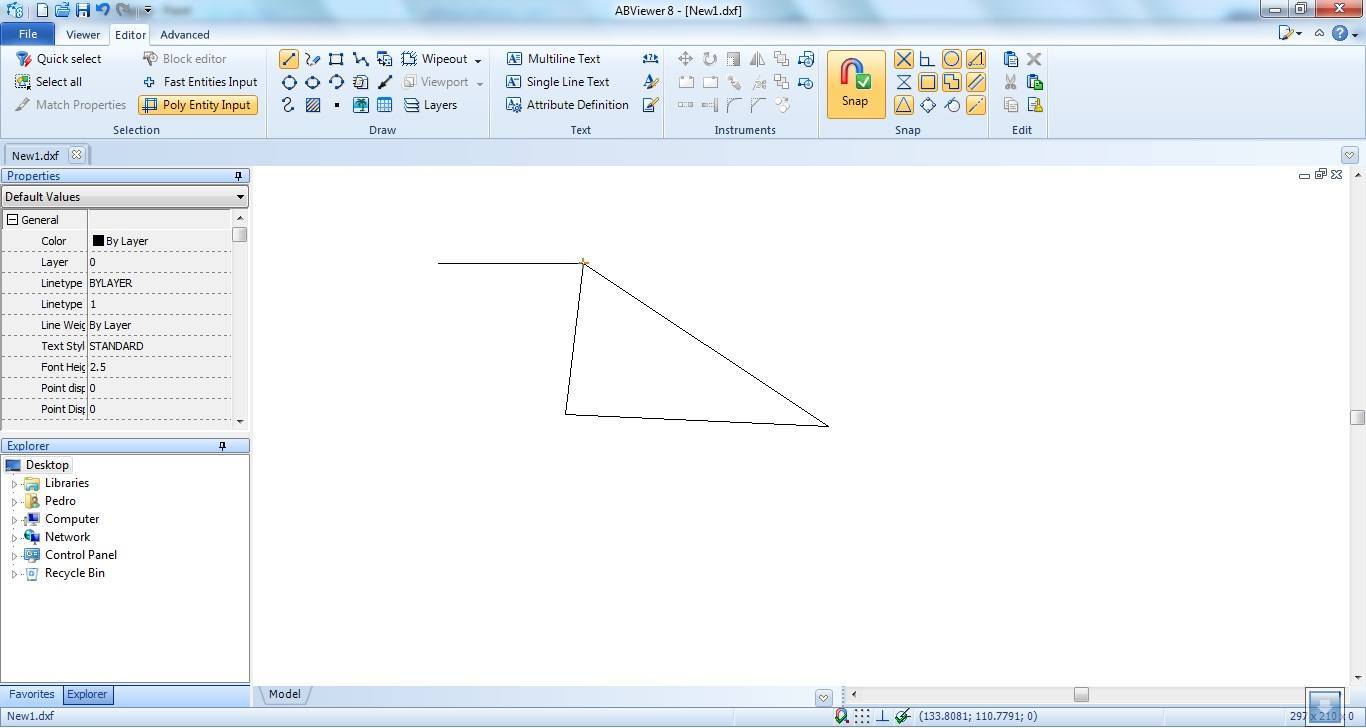Open the Block editor
This screenshot has height=728, width=1366.
pyautogui.click(x=193, y=58)
